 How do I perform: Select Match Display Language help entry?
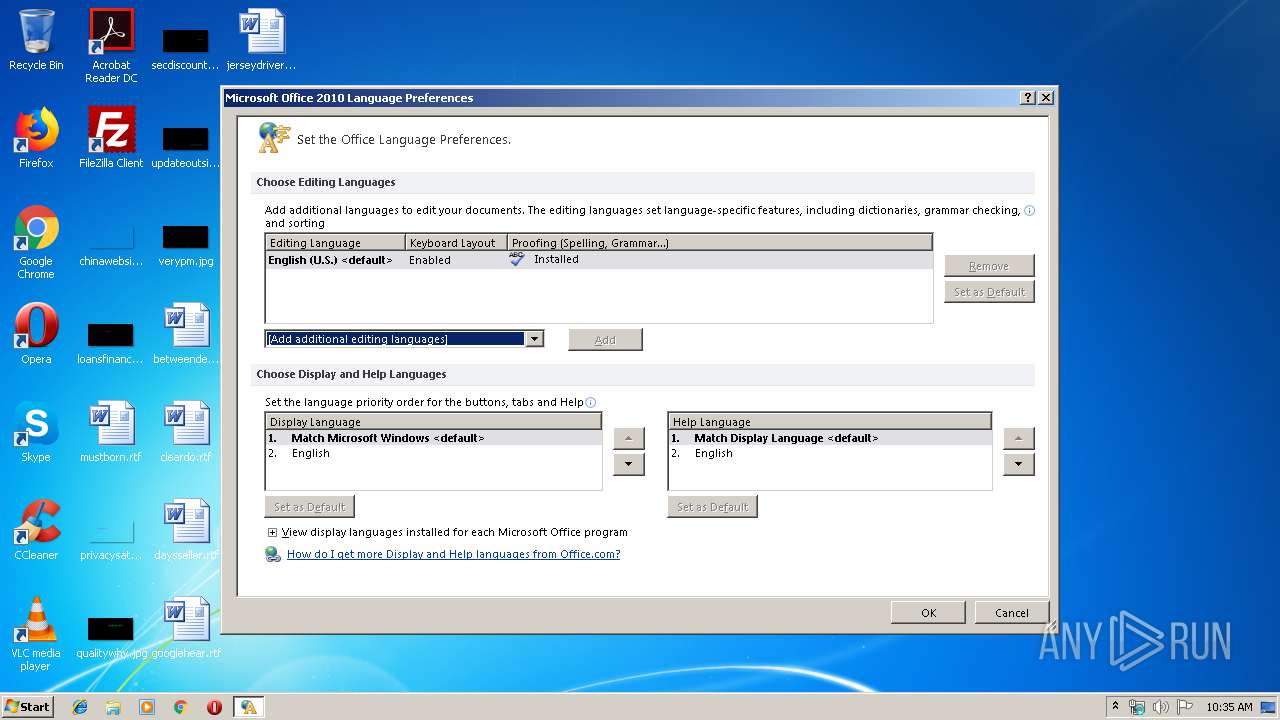click(830, 438)
